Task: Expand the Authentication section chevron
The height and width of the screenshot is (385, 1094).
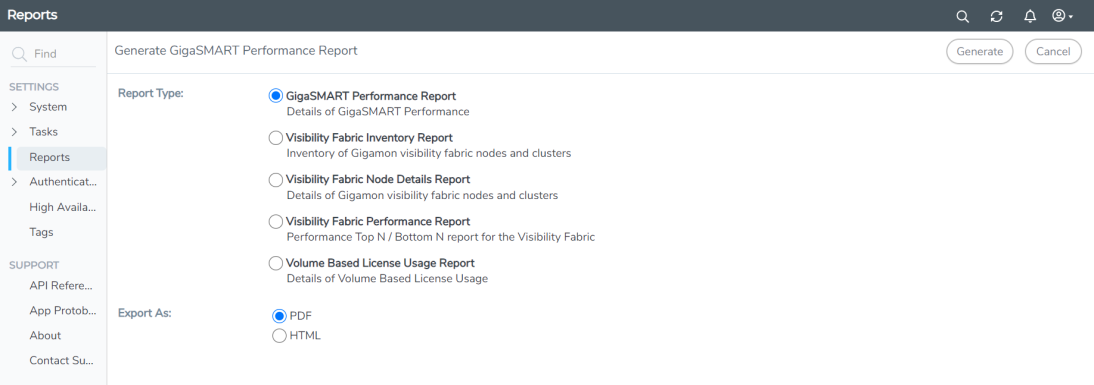Action: [x=14, y=182]
